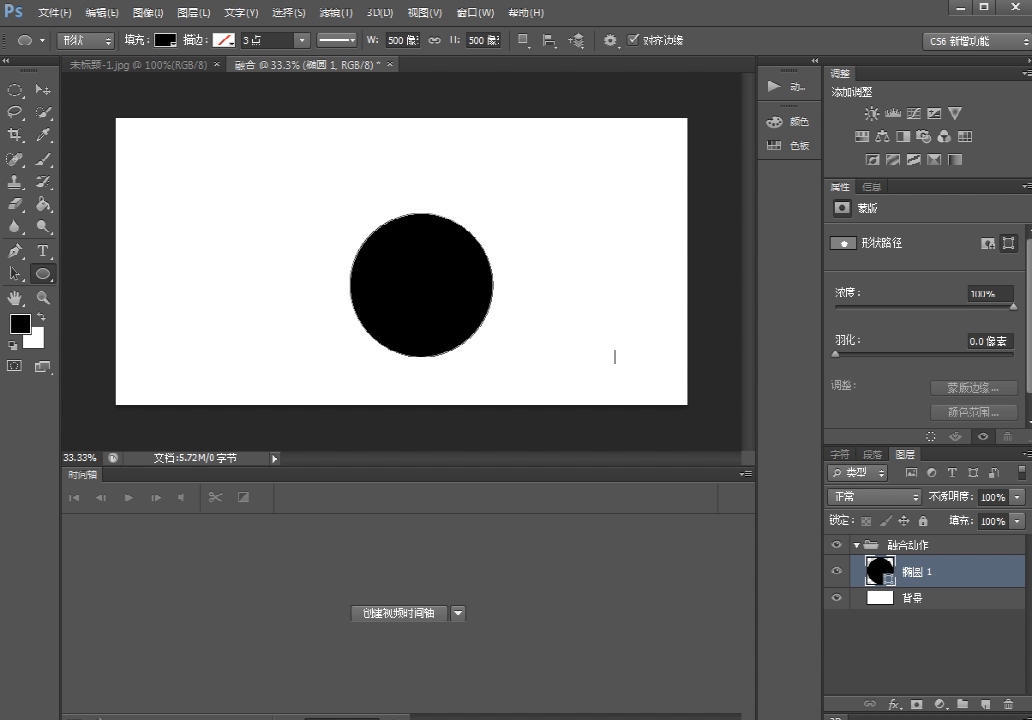
Task: Open the 形状 tool mode dropdown
Action: 87,40
